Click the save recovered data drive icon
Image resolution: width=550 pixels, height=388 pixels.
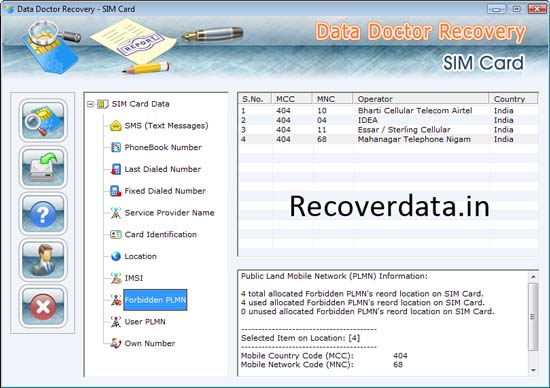tap(43, 167)
